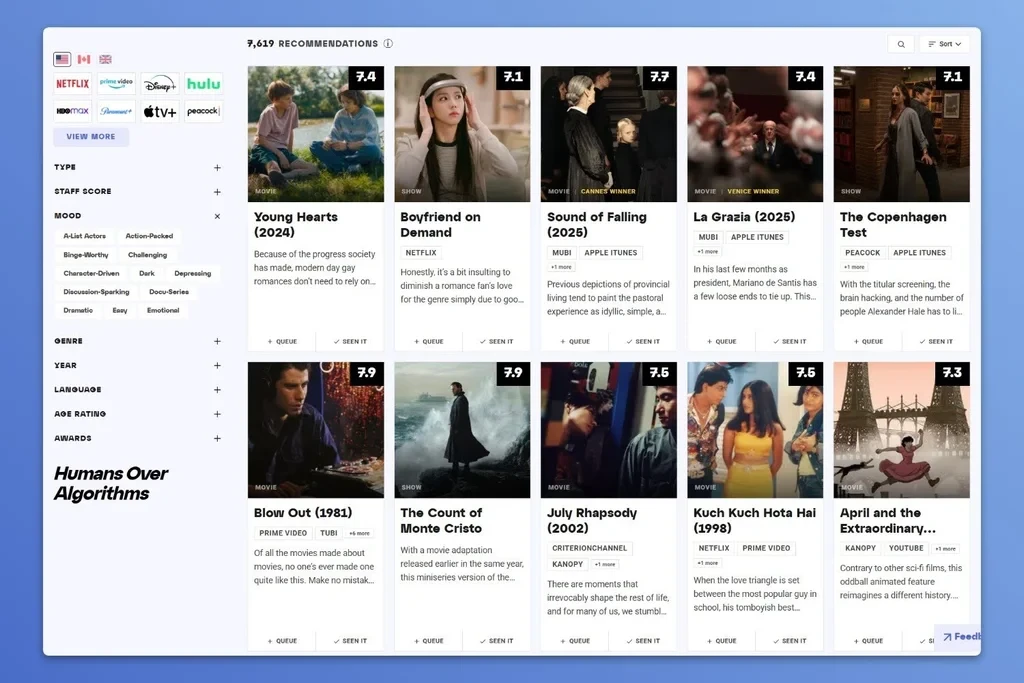Viewport: 1024px width, 683px height.
Task: Expand the Genre filter section
Action: point(217,342)
